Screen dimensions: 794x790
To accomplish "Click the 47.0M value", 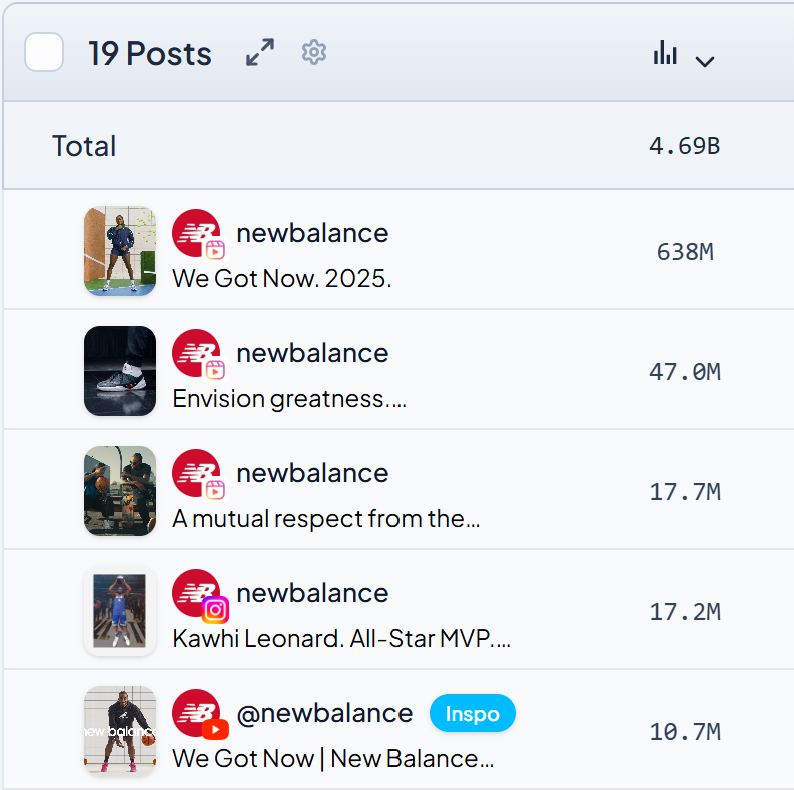I will pos(685,372).
